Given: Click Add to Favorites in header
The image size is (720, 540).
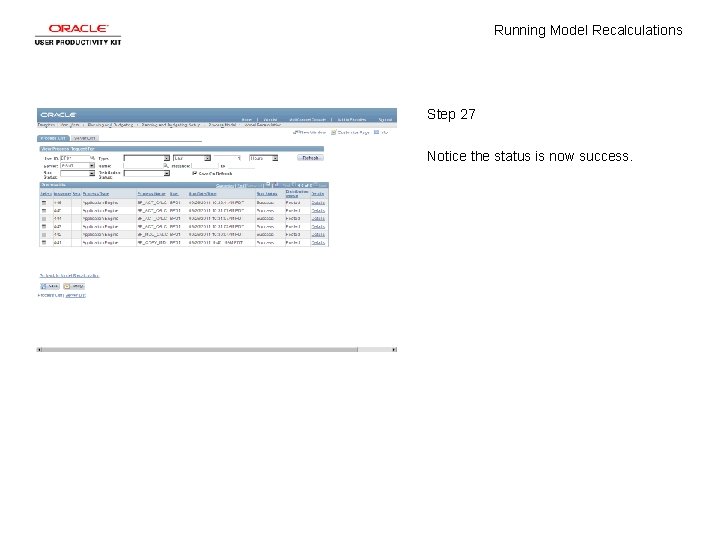Looking at the screenshot, I should pyautogui.click(x=351, y=119).
